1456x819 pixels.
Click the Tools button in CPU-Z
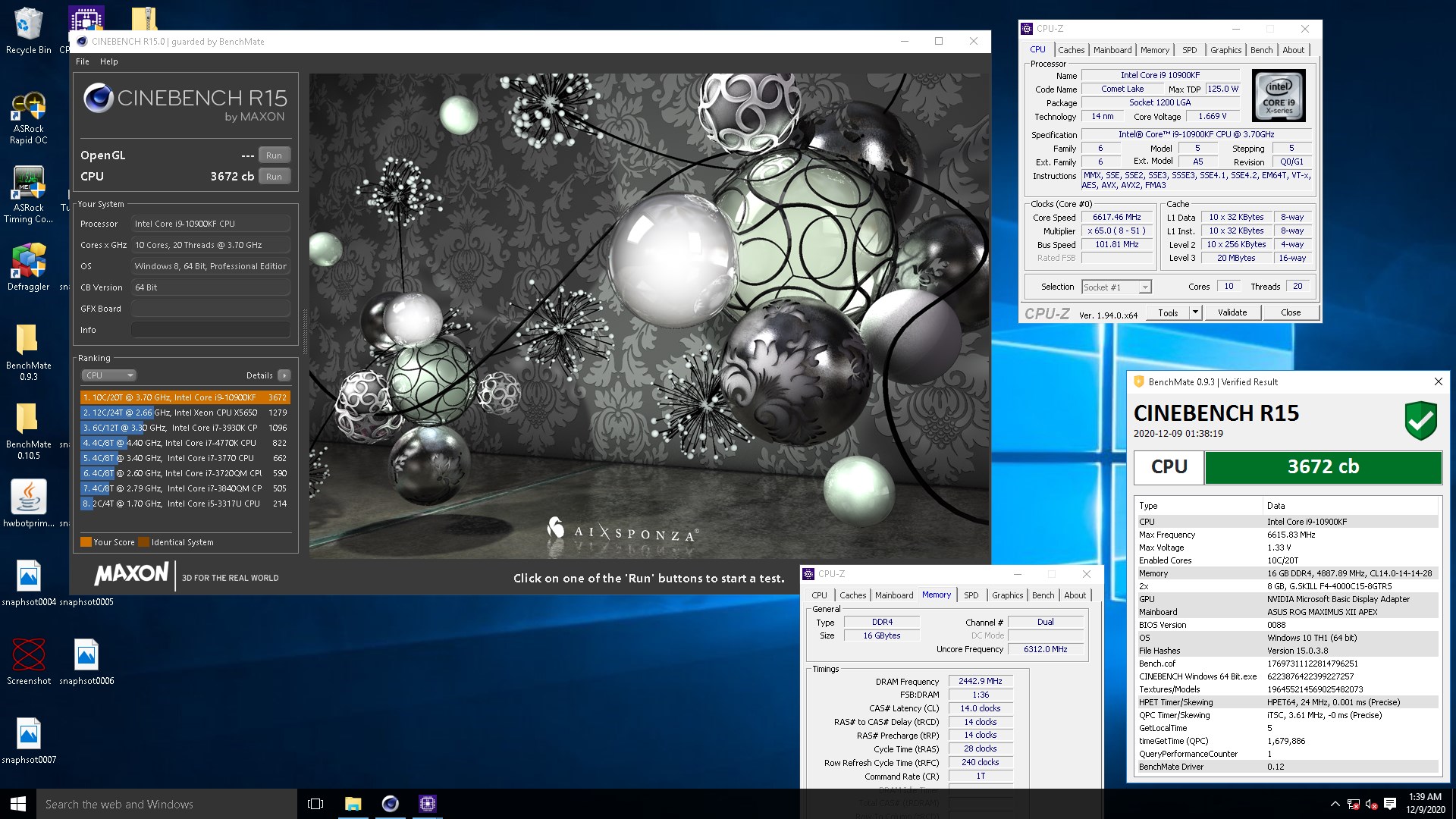coord(1168,312)
